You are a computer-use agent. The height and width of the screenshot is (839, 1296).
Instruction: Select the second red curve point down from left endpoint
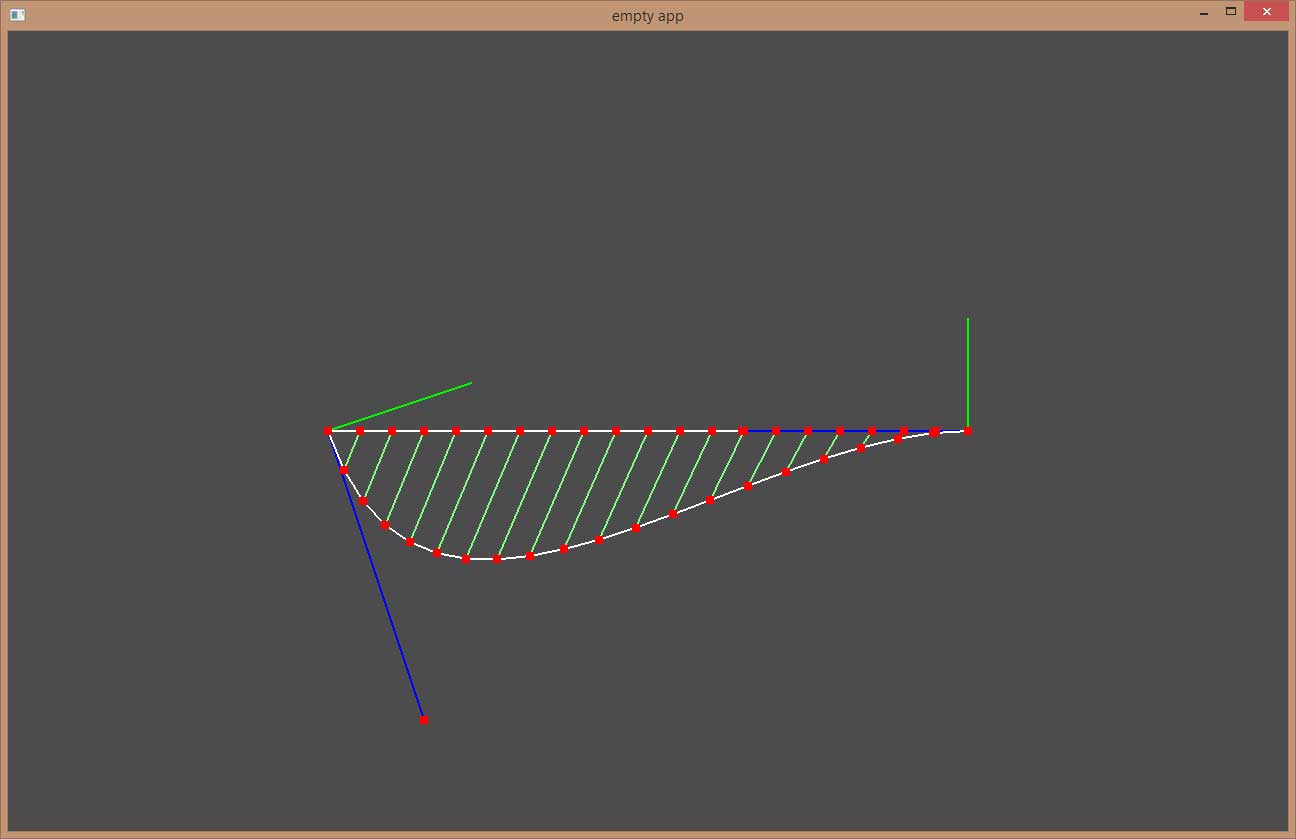(363, 501)
